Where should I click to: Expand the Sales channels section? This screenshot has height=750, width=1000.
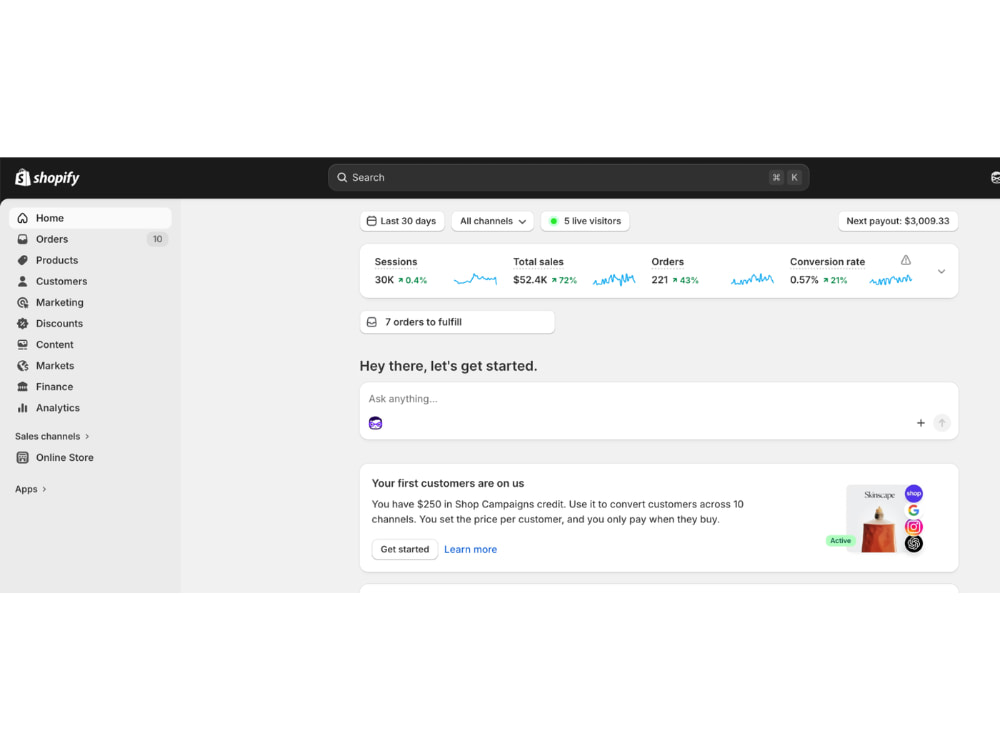click(x=52, y=436)
